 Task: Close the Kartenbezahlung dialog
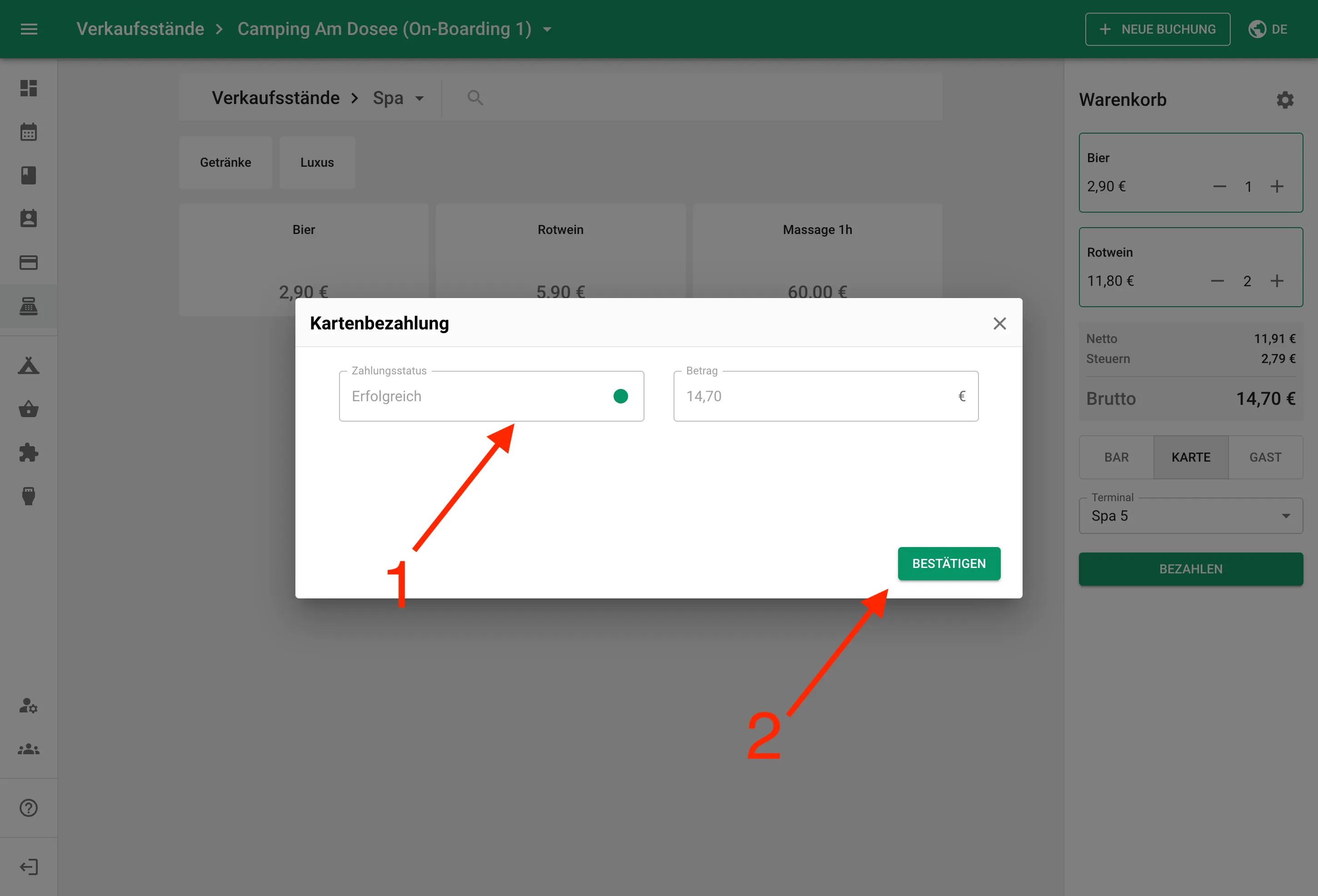[x=1000, y=323]
